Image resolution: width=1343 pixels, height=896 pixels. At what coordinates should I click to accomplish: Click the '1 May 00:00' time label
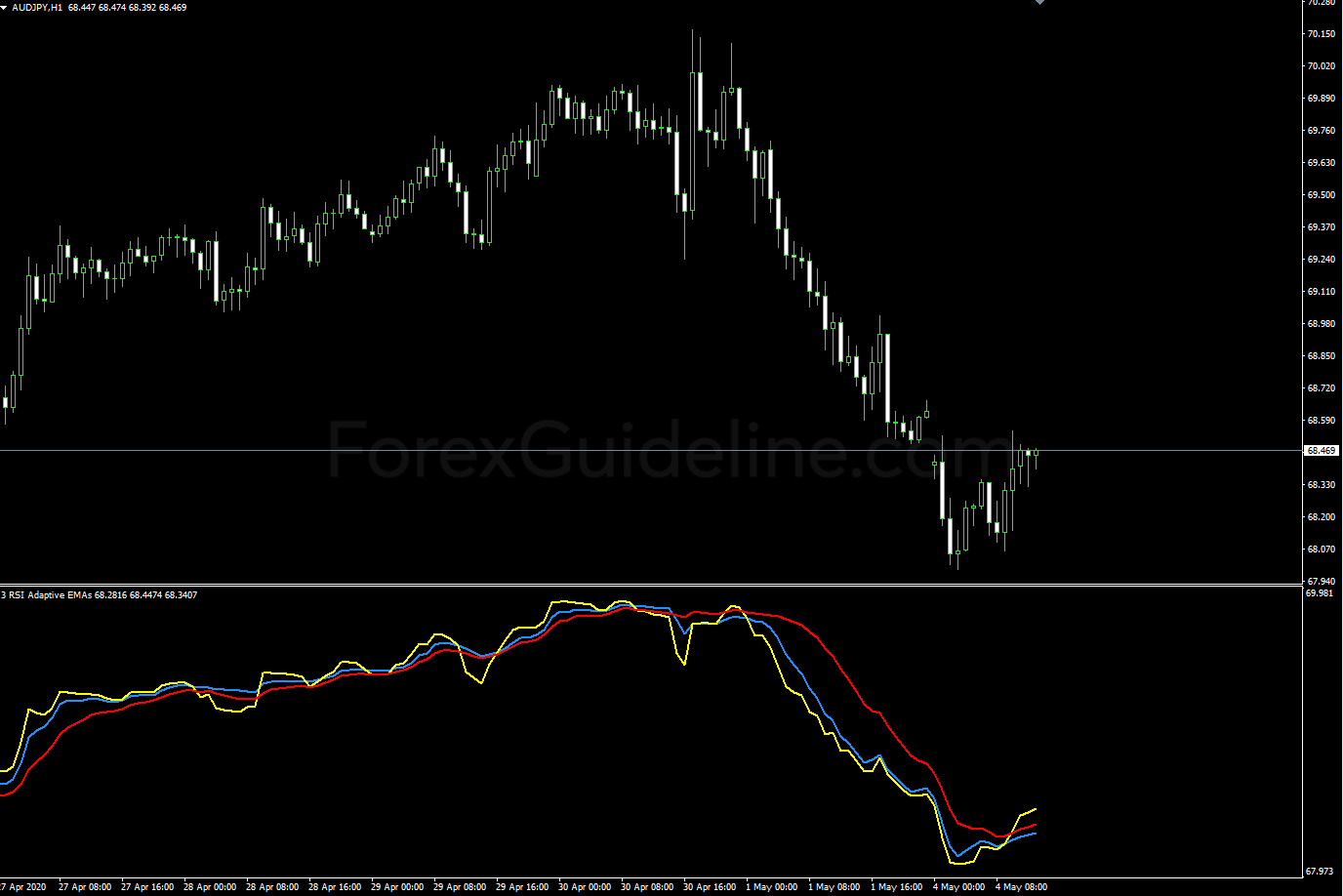772,887
